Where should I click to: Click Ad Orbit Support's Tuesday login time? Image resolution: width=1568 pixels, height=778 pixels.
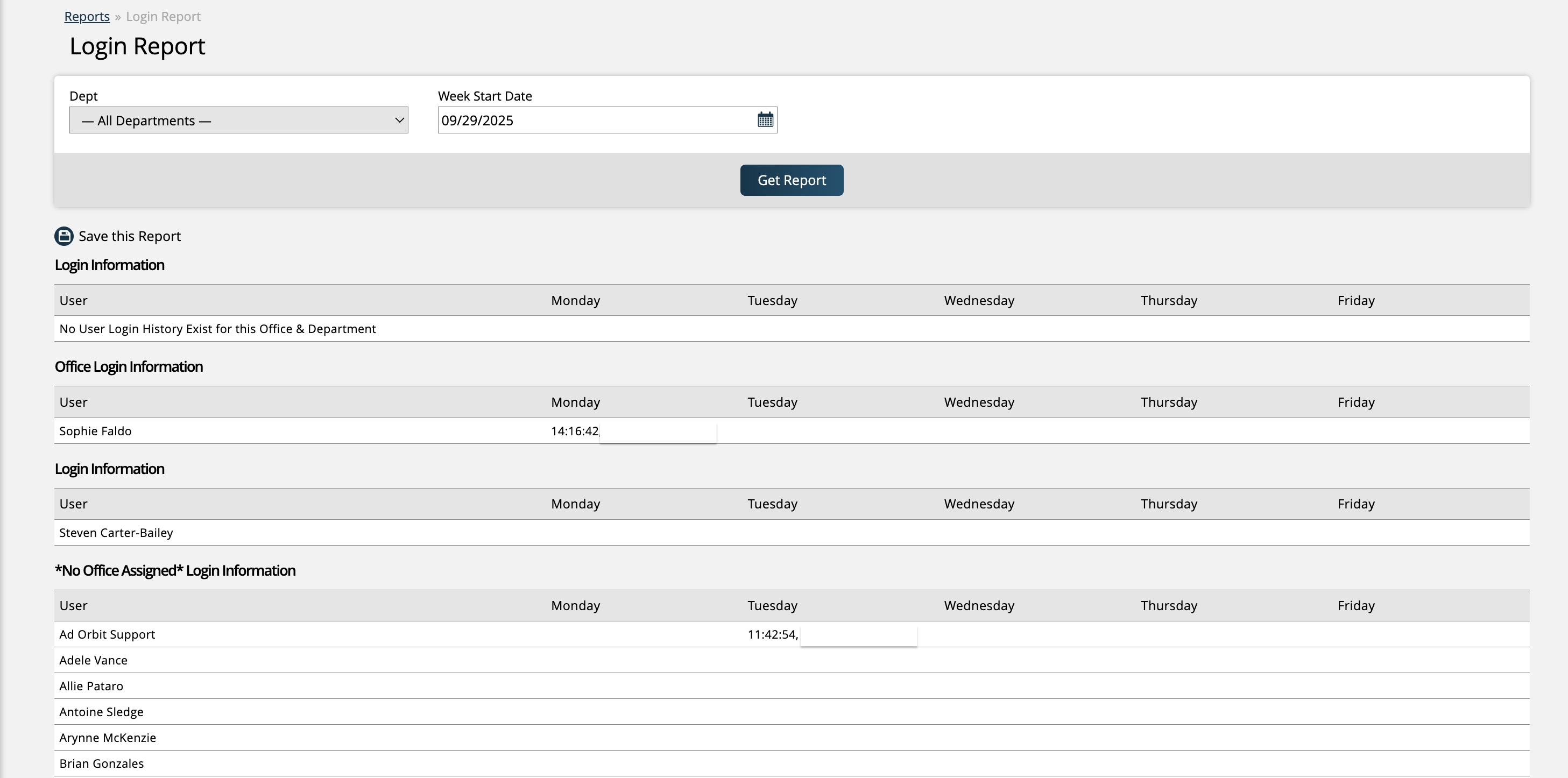tap(772, 634)
